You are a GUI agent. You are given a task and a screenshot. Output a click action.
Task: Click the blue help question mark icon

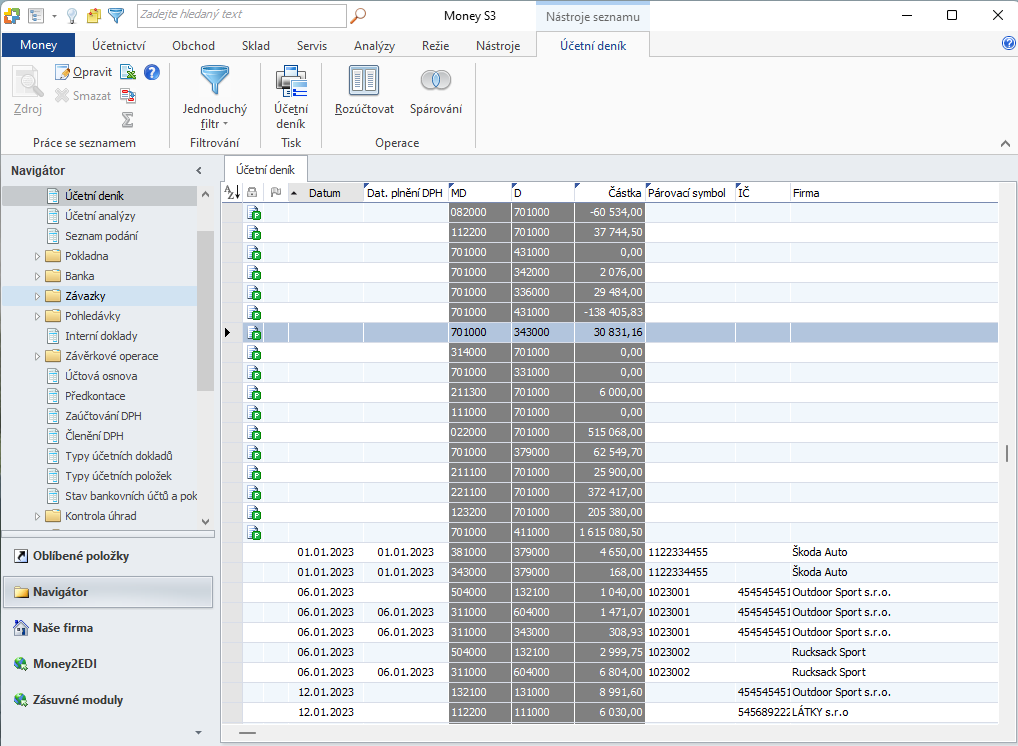[x=152, y=72]
